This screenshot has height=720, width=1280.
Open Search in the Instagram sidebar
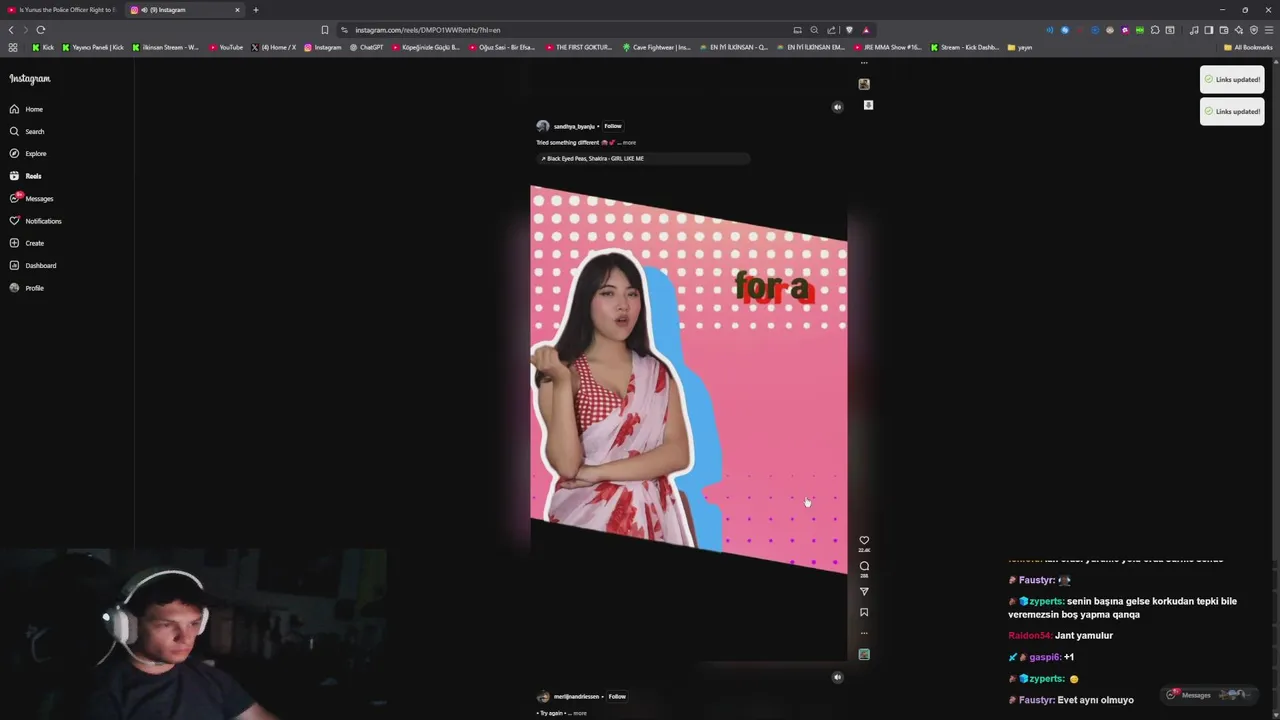[27, 131]
